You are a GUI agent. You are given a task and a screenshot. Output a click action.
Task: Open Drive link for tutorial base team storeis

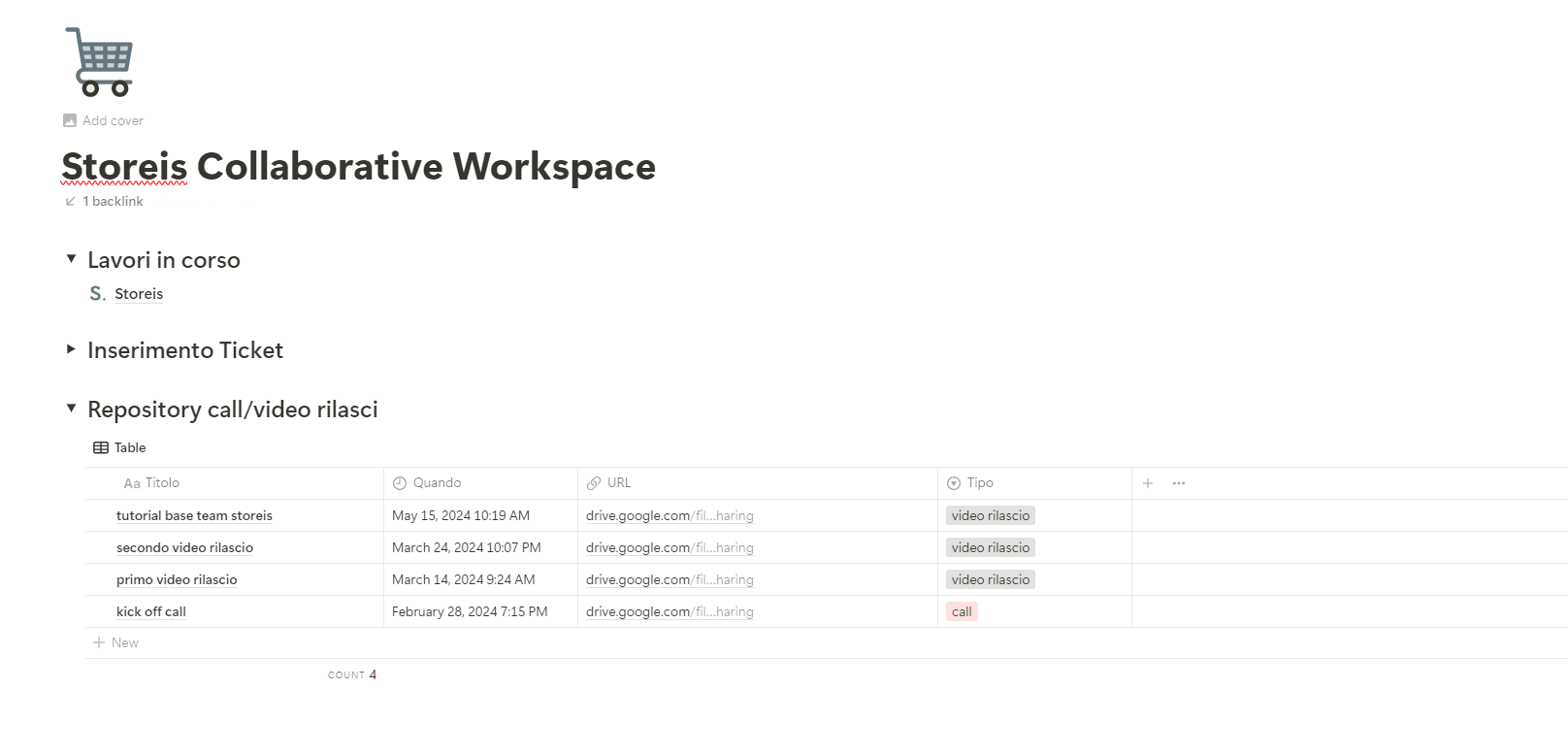click(670, 515)
